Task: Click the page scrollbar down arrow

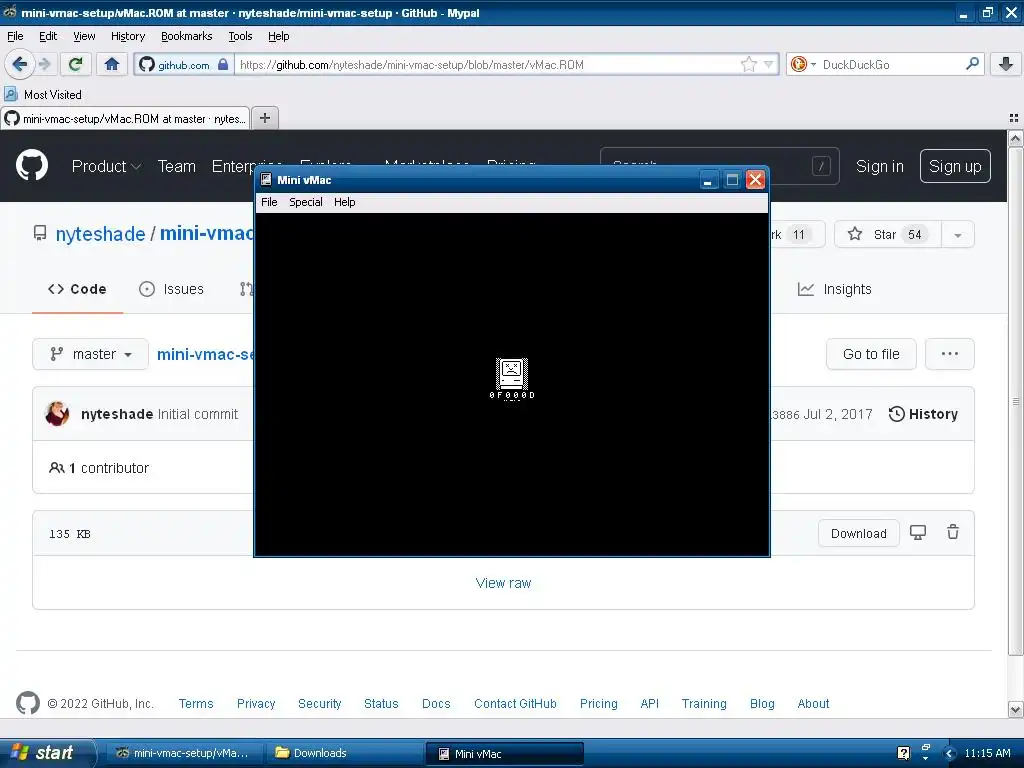Action: [1015, 709]
